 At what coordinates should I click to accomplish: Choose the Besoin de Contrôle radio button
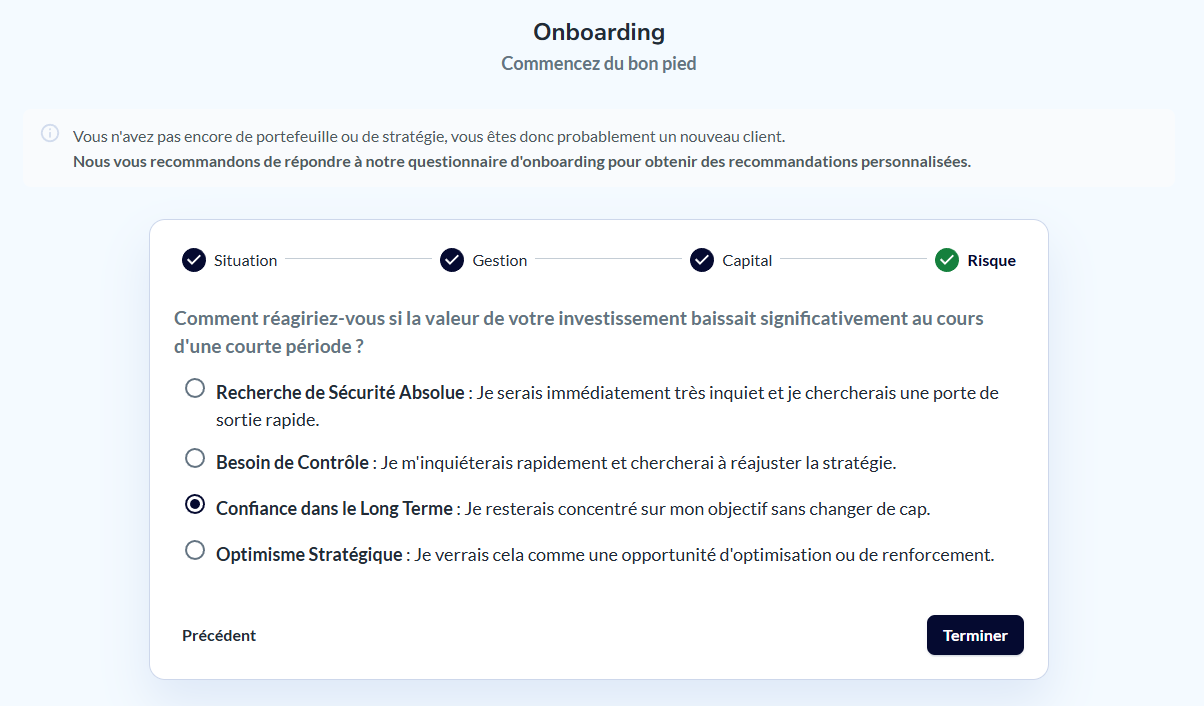195,458
